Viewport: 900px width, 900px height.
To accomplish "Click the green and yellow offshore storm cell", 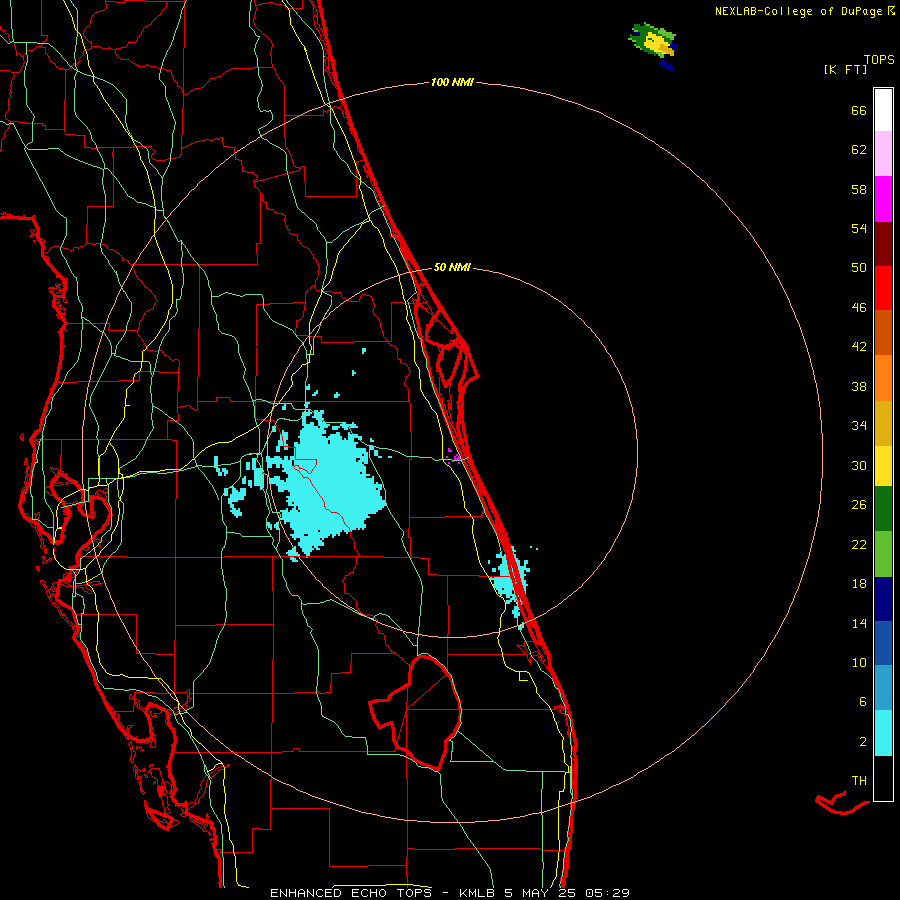I will click(x=654, y=43).
